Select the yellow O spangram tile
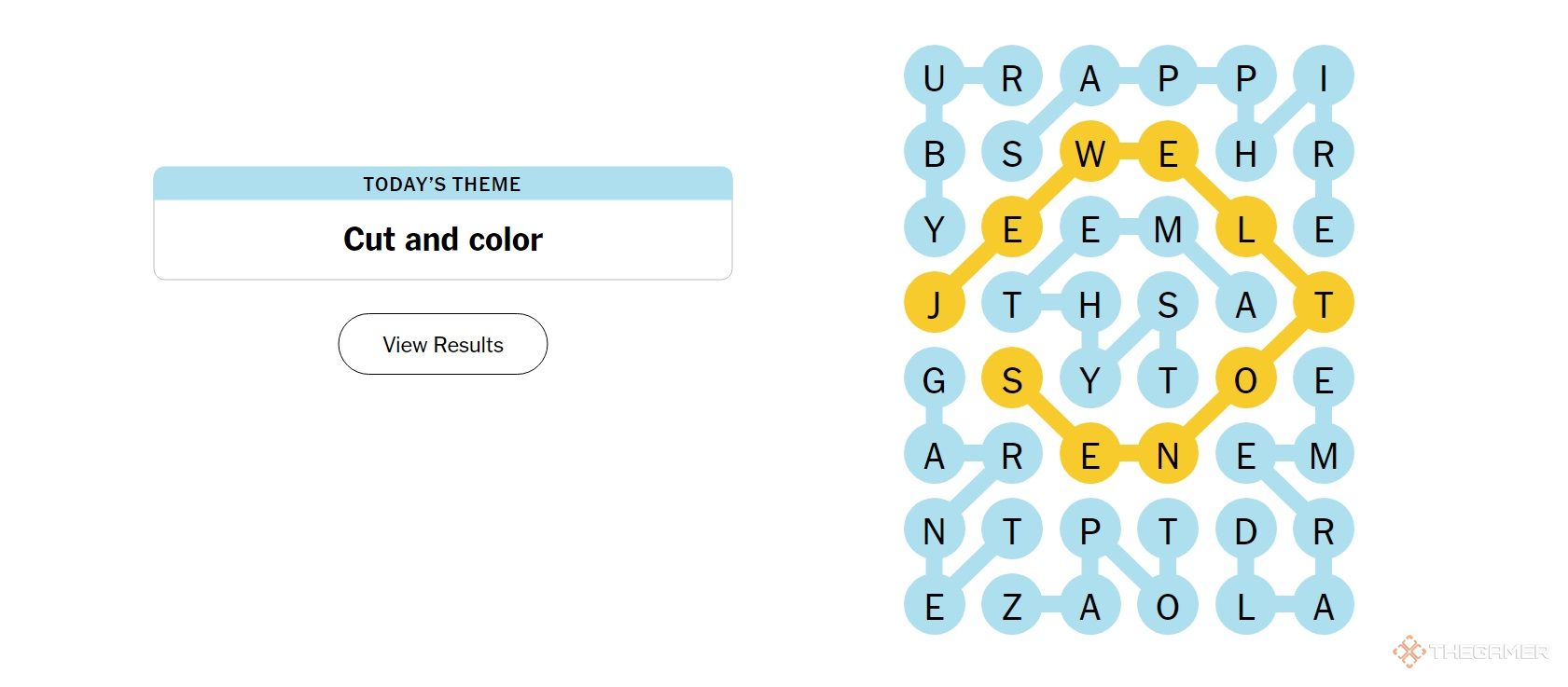 (x=1245, y=379)
